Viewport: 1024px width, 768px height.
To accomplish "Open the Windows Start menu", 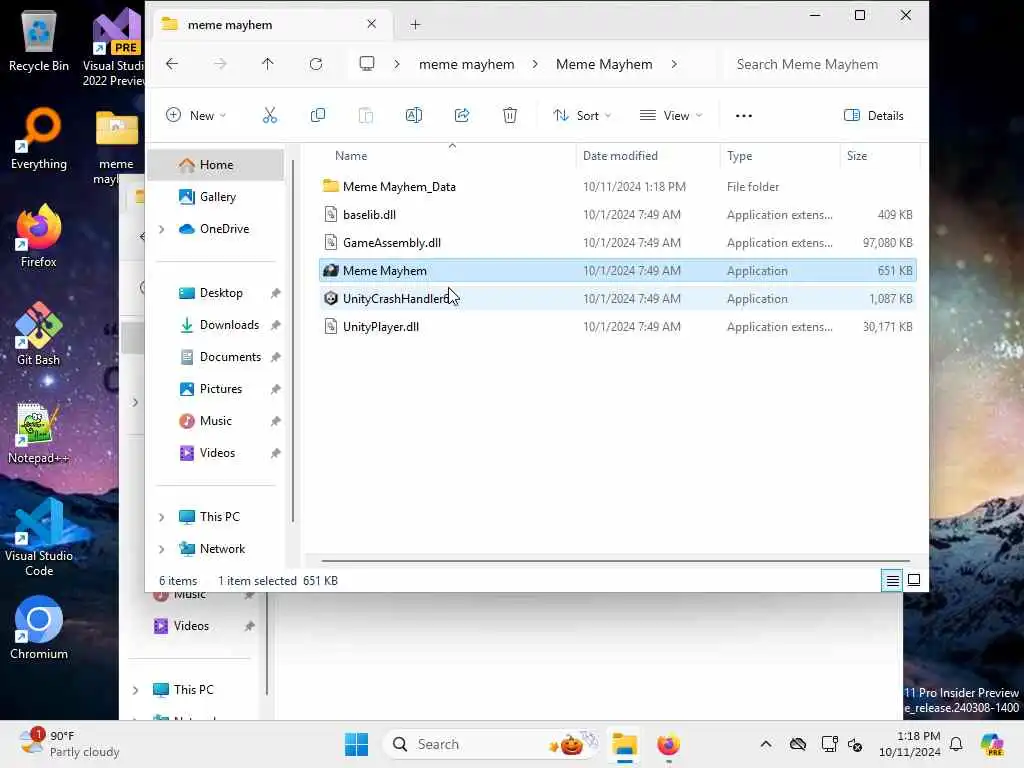I will click(357, 744).
